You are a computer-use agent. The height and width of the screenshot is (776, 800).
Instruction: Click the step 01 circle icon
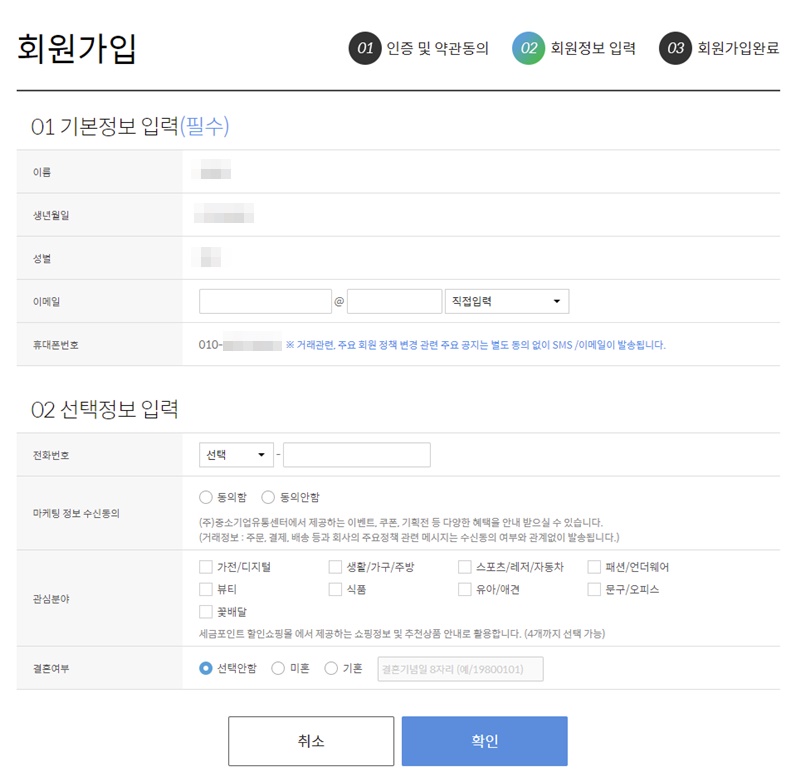[365, 48]
